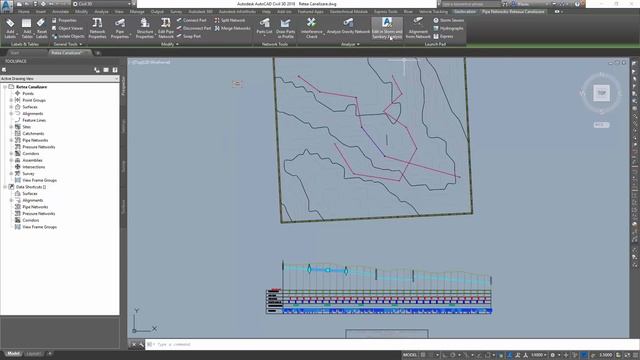Expand the Corridors node under Retea Canalizare
This screenshot has height=360, width=640.
(11, 153)
